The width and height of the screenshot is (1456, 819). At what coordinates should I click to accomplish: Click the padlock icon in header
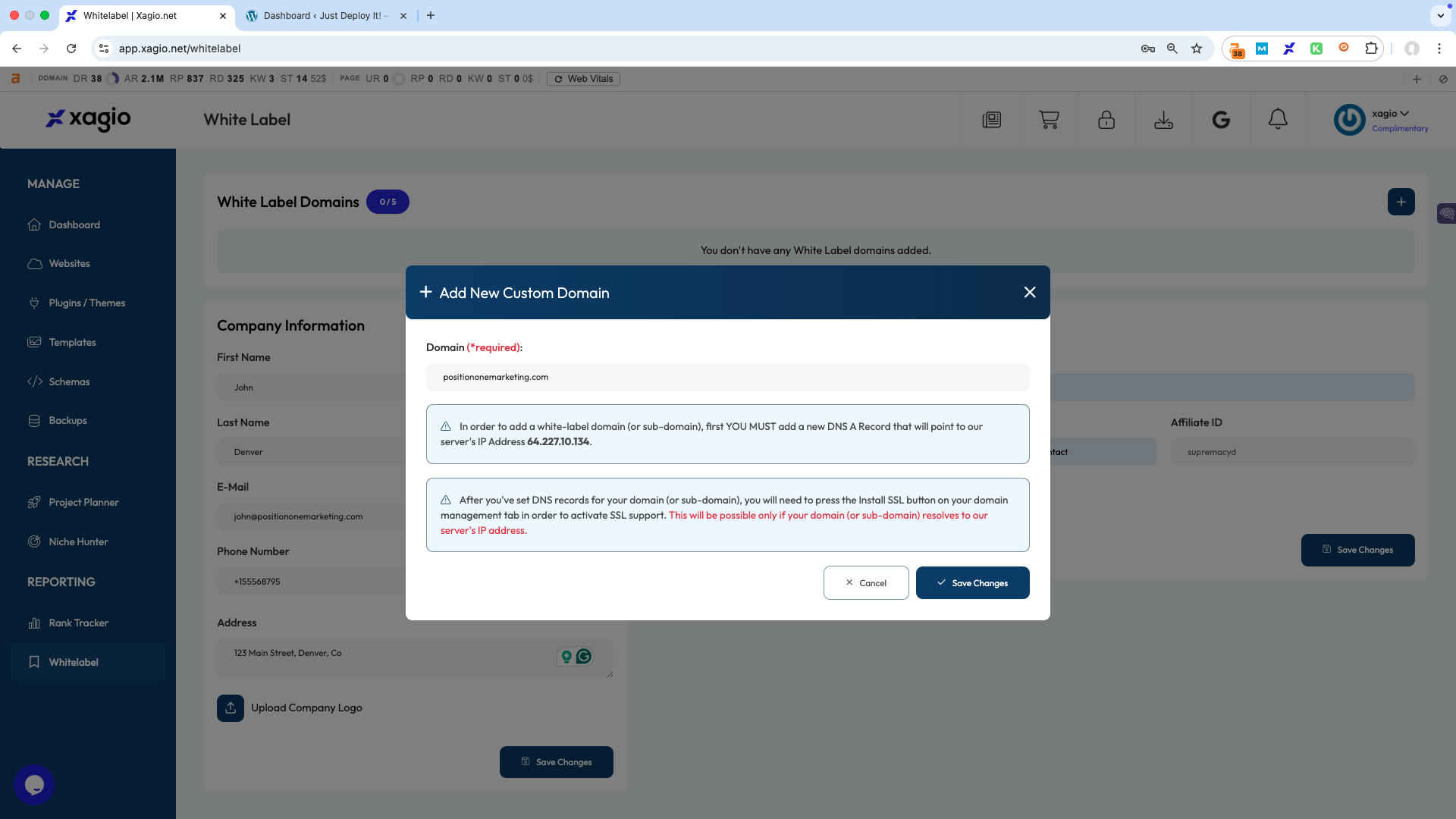click(1106, 120)
